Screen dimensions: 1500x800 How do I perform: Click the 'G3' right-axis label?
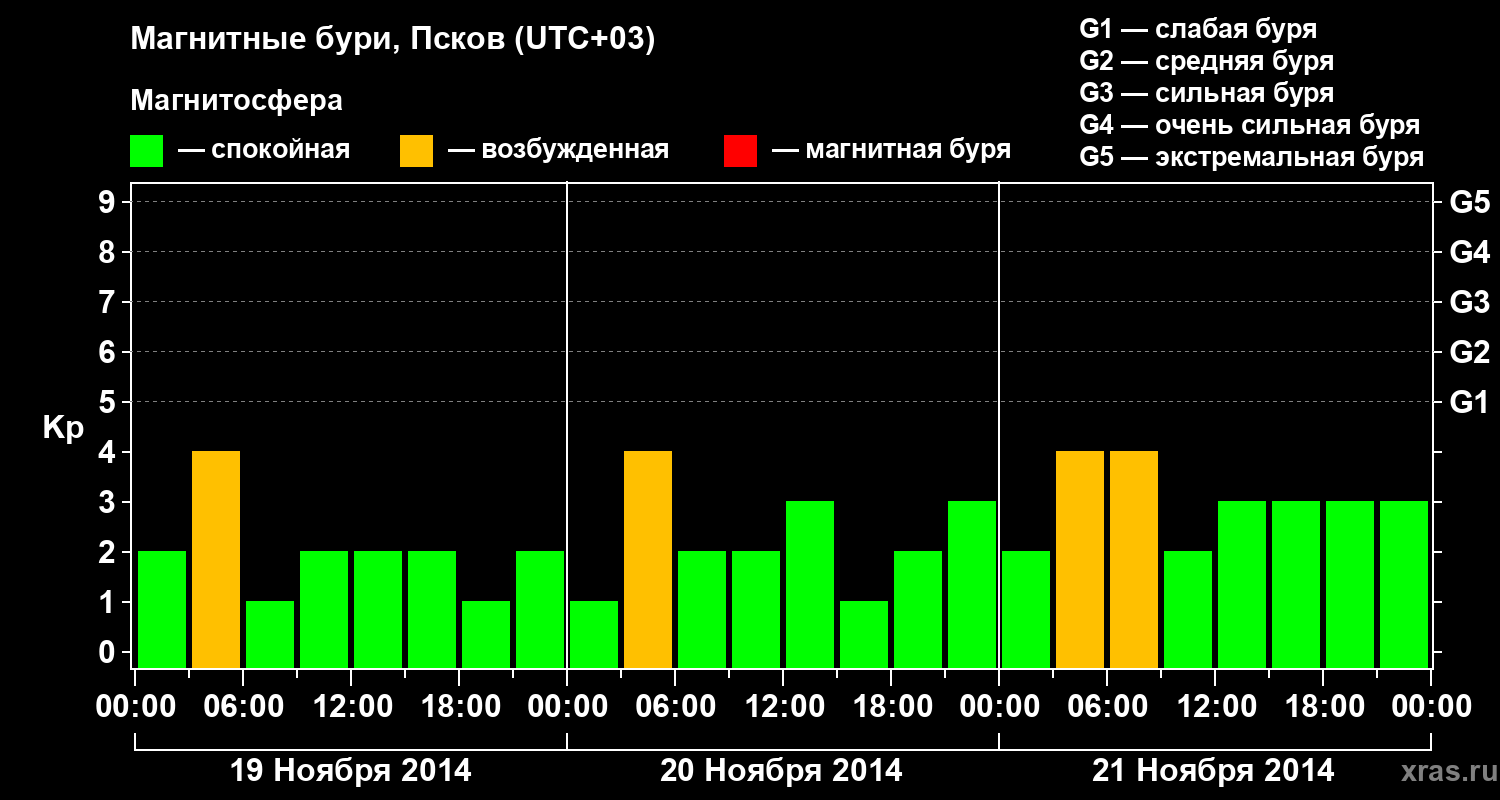tap(1469, 302)
